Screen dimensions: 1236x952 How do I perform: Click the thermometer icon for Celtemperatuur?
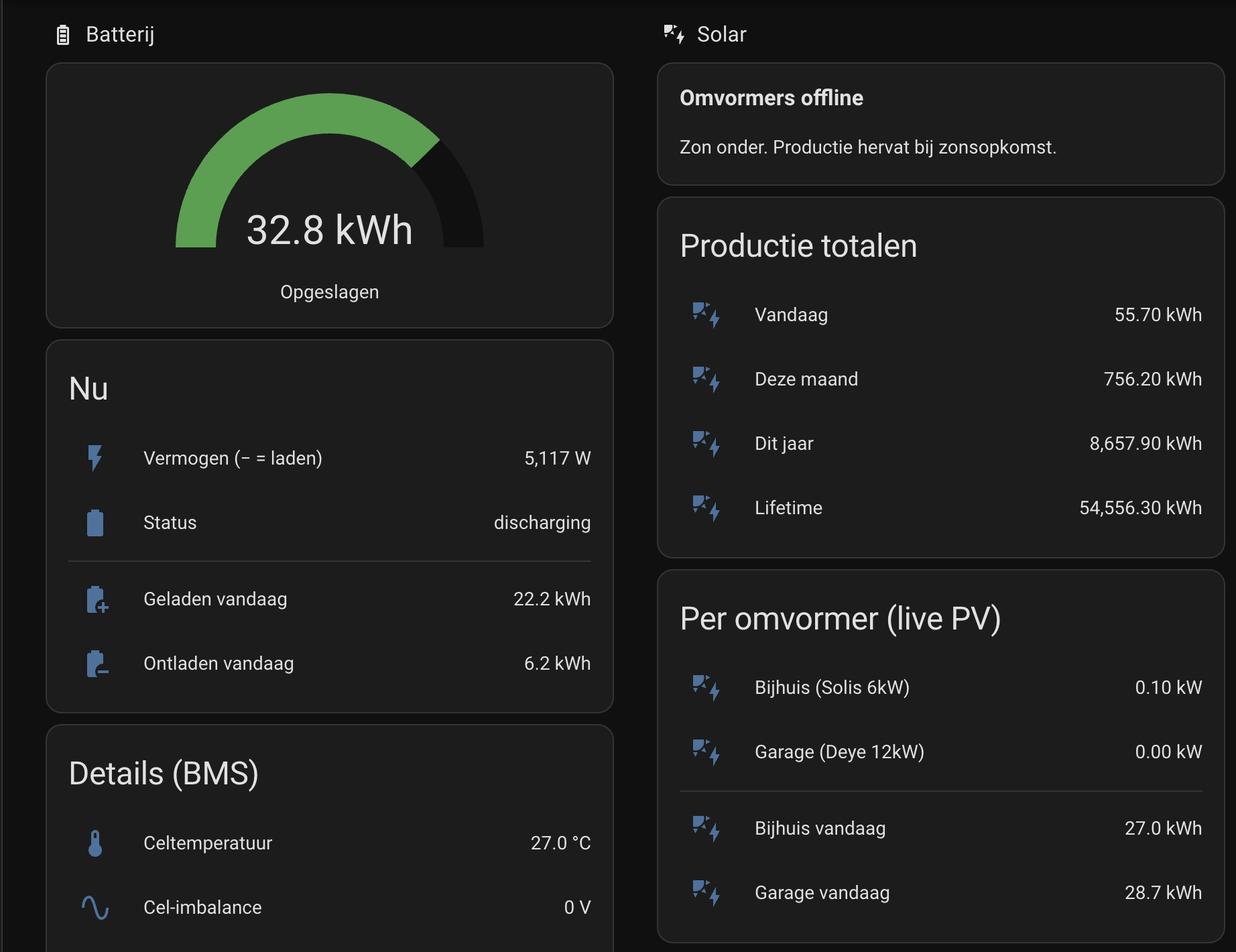tap(95, 843)
